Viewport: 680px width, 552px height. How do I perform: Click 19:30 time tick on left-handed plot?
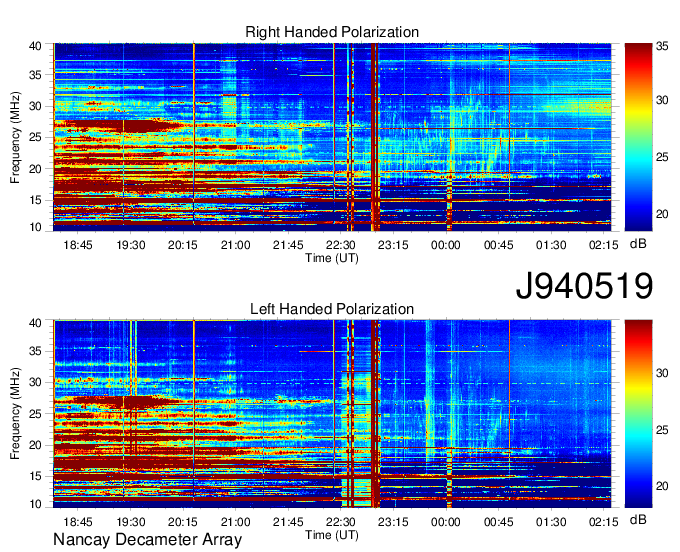click(131, 522)
